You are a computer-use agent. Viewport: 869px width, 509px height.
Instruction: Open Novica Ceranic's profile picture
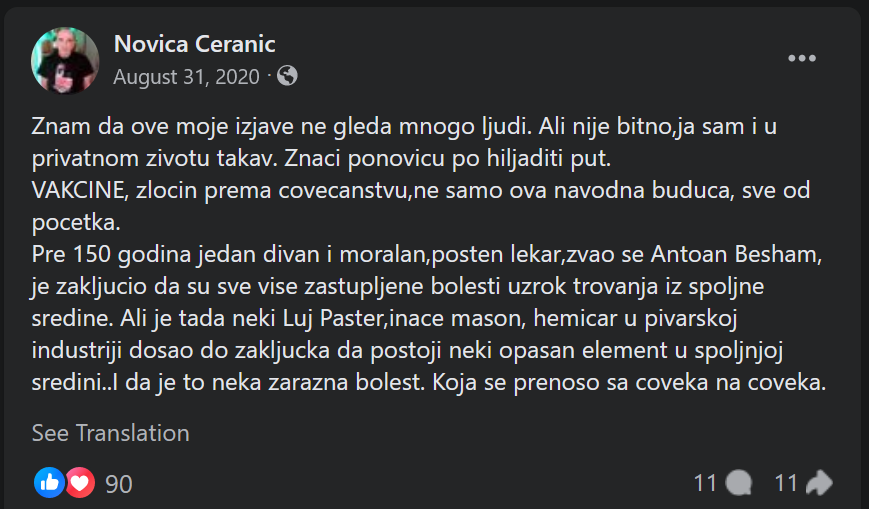tap(66, 60)
